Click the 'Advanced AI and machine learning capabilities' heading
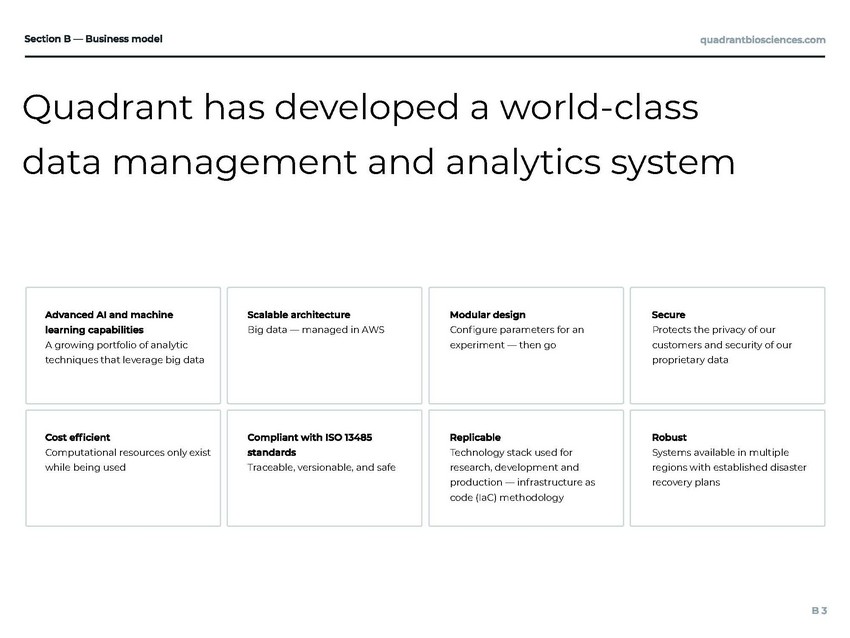The image size is (850, 638). pos(108,322)
